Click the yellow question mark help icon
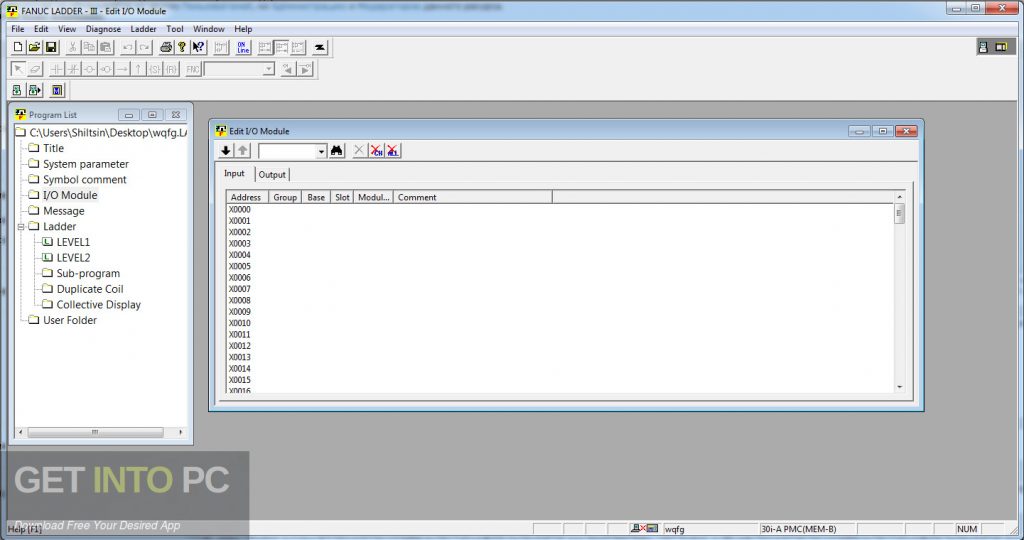The width and height of the screenshot is (1024, 540). point(182,47)
